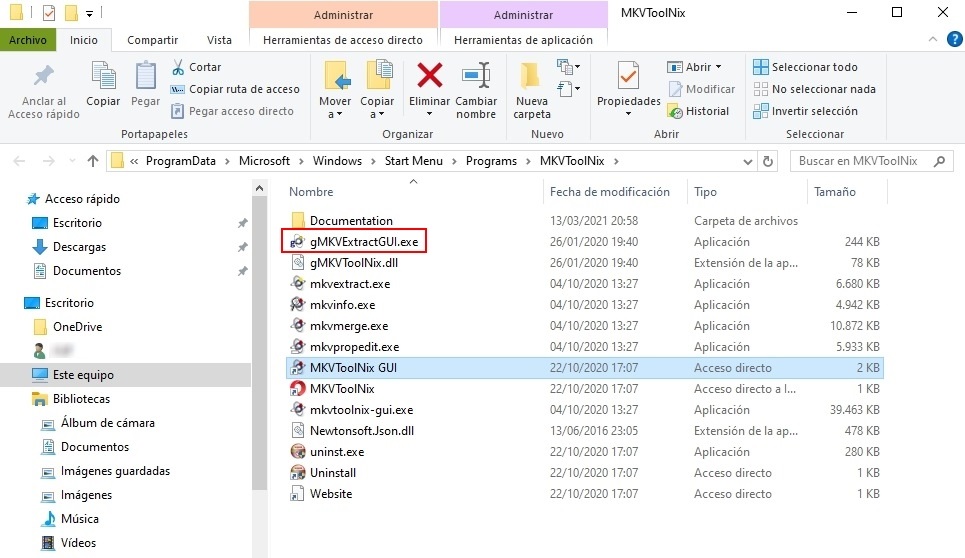Switch to the Vista ribbon tab
Viewport: 965px width, 558px height.
tap(219, 40)
